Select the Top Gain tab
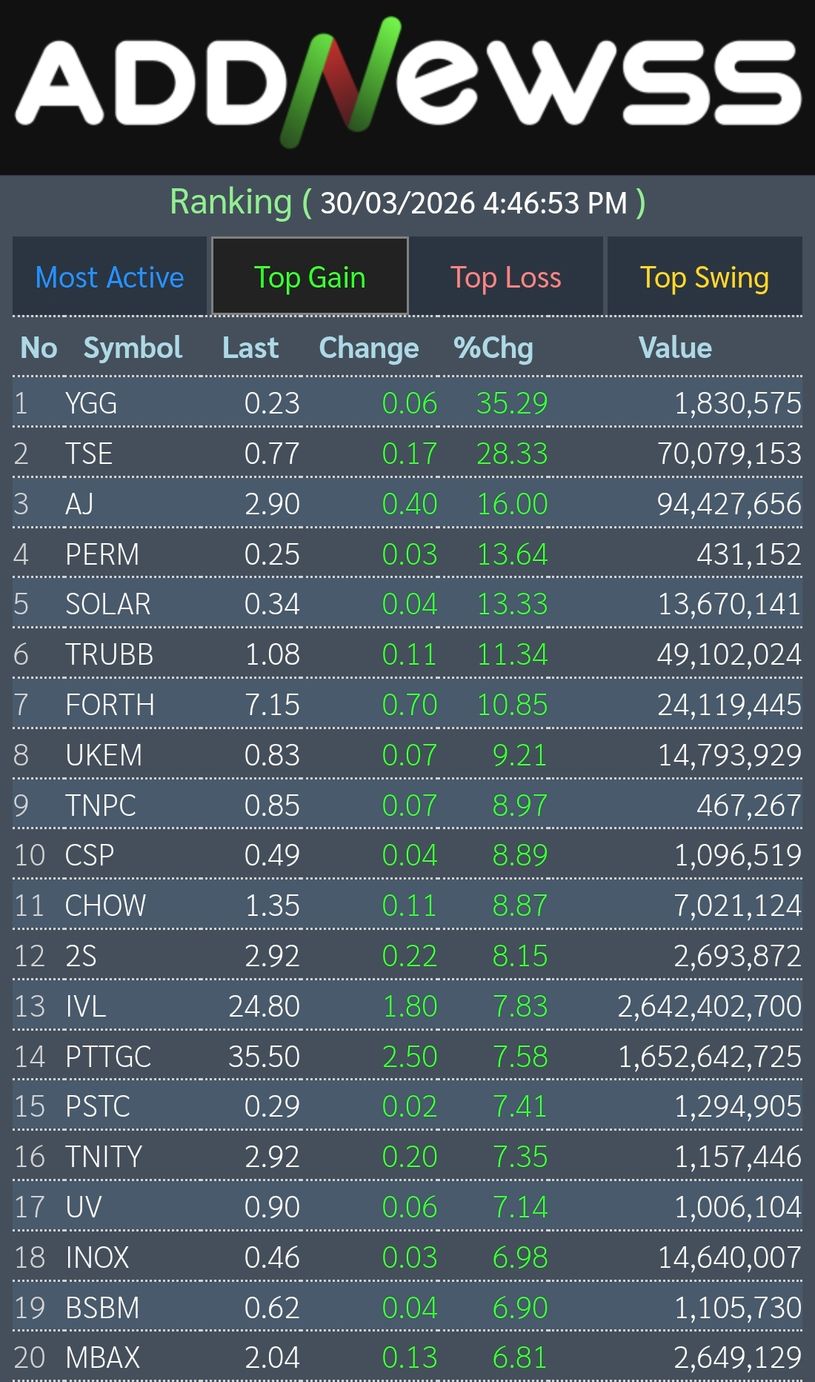 [x=310, y=277]
